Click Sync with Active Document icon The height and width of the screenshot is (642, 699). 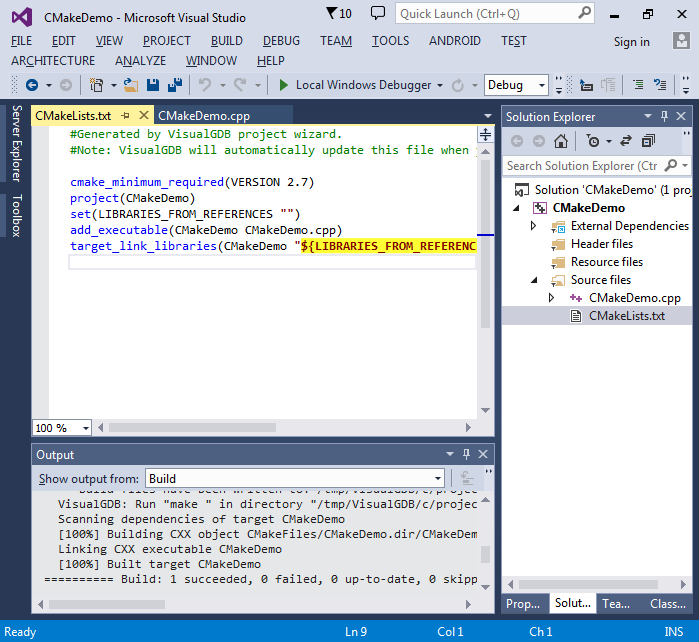(x=626, y=141)
